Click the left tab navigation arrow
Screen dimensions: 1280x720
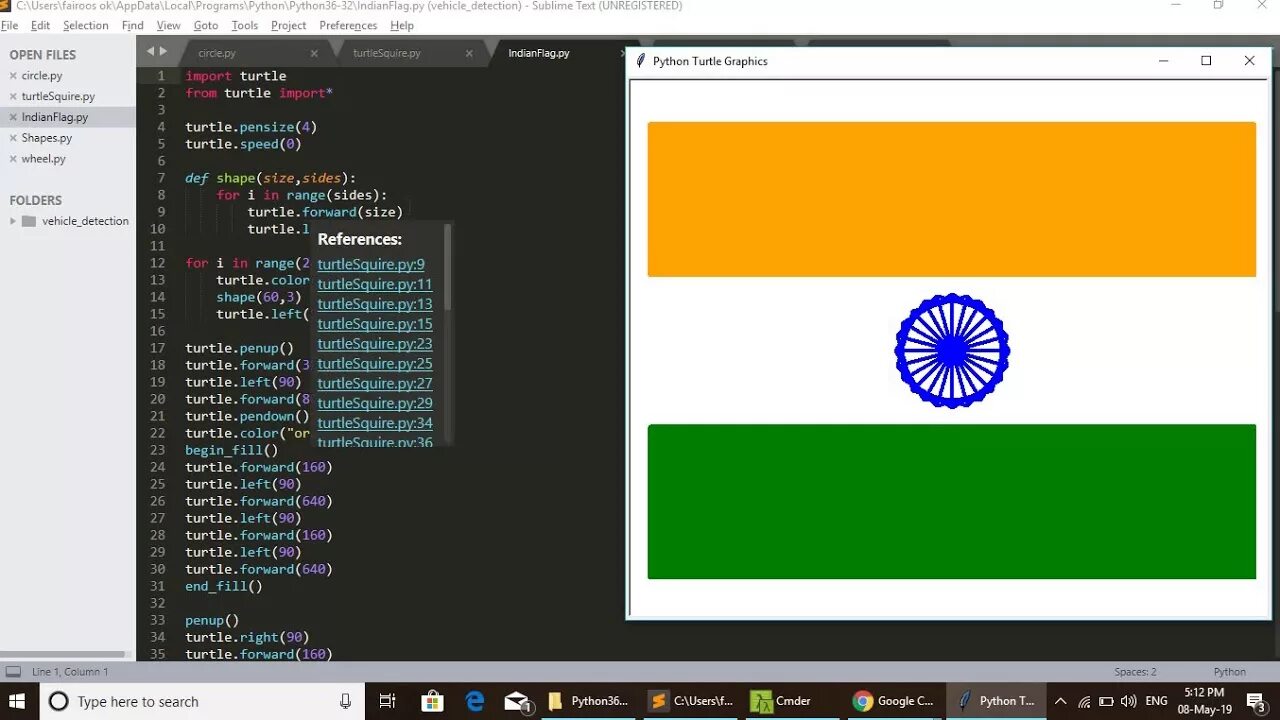151,51
